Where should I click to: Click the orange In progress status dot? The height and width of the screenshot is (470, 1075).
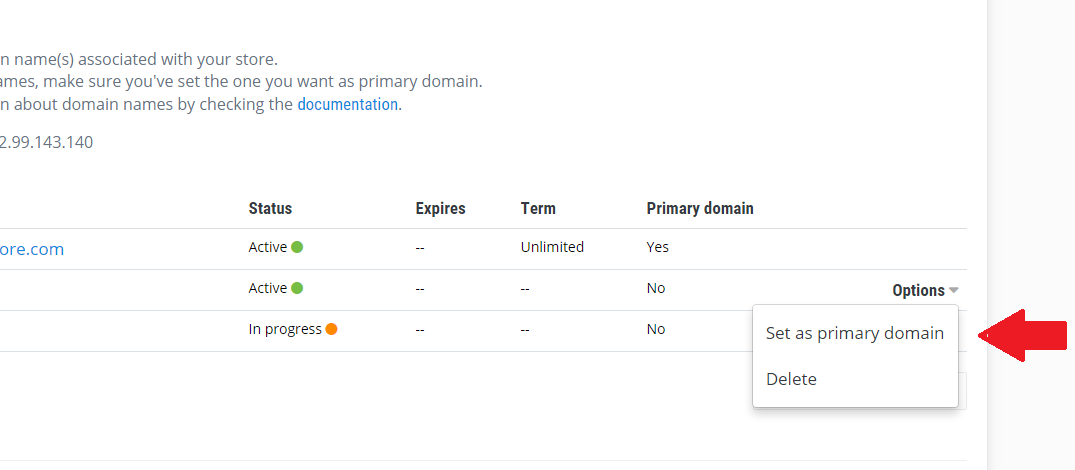tap(331, 329)
